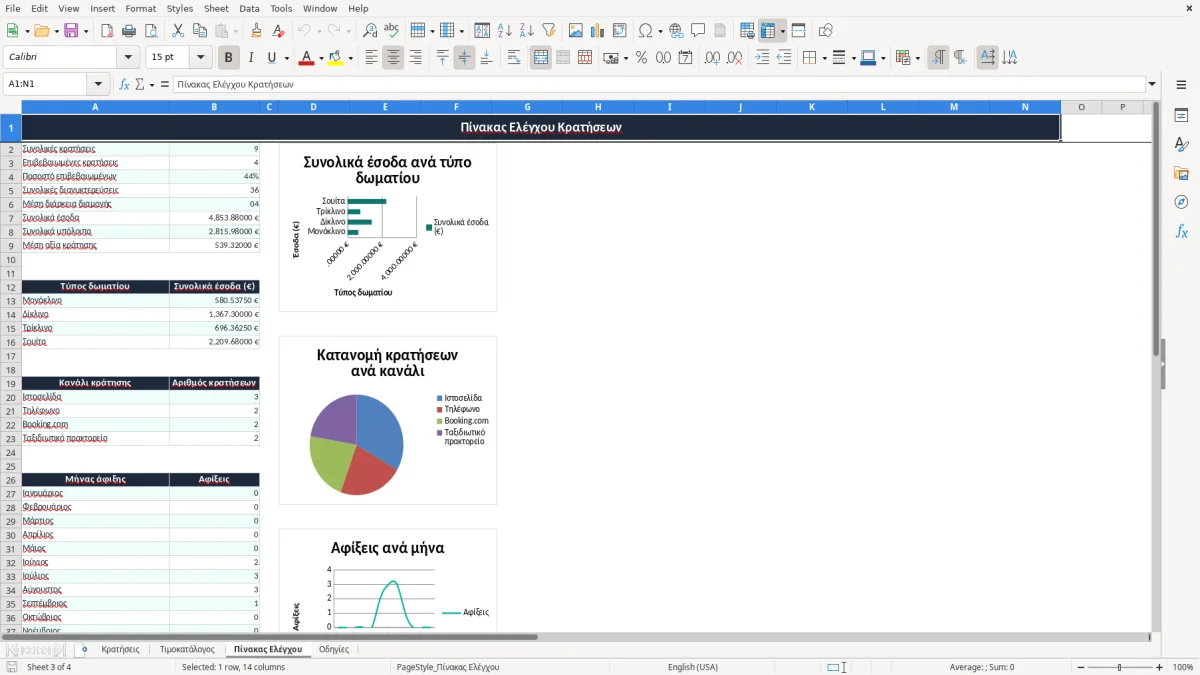
Task: Apply yellow background color swatch
Action: pos(335,58)
